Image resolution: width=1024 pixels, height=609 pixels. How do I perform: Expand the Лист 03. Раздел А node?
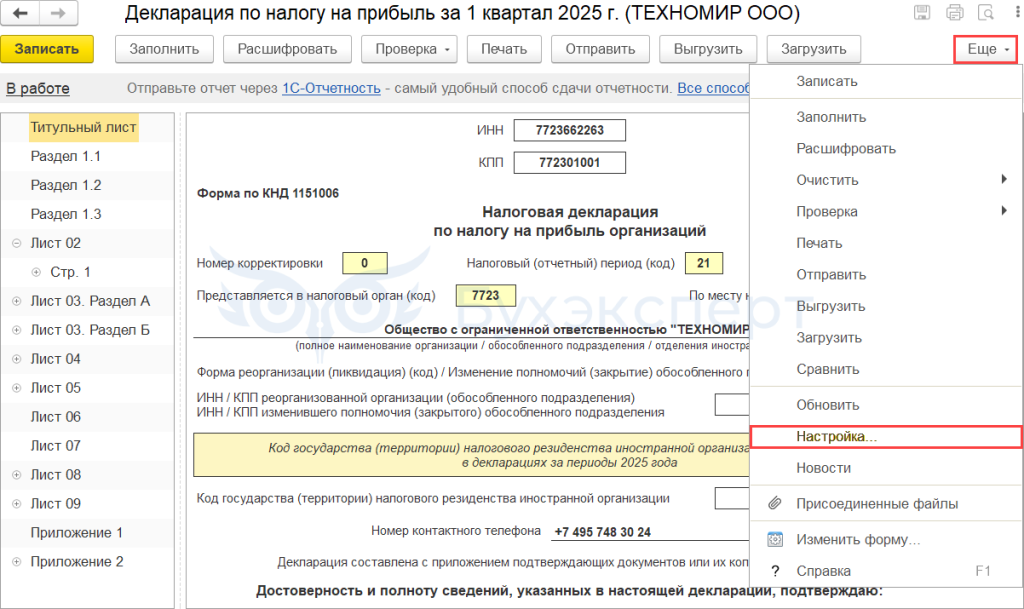pos(16,301)
